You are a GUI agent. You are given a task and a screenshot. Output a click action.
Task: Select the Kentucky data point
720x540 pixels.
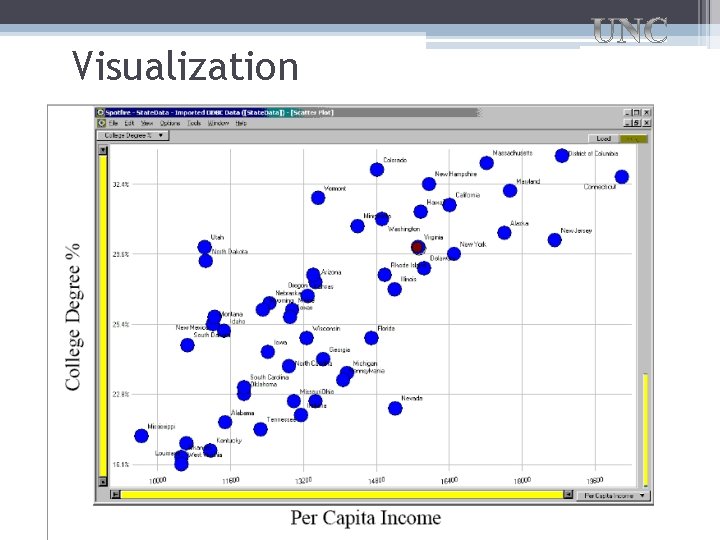pos(210,450)
